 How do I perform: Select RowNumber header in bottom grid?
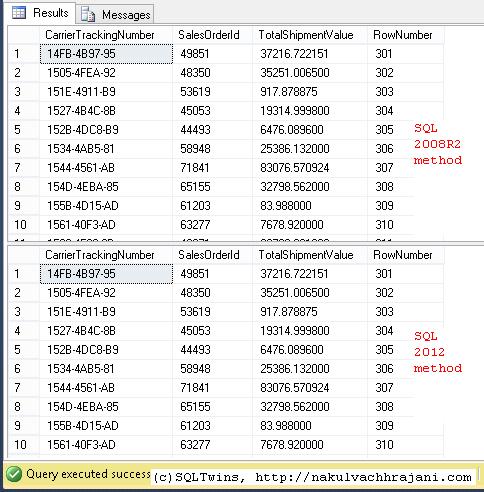[405, 255]
